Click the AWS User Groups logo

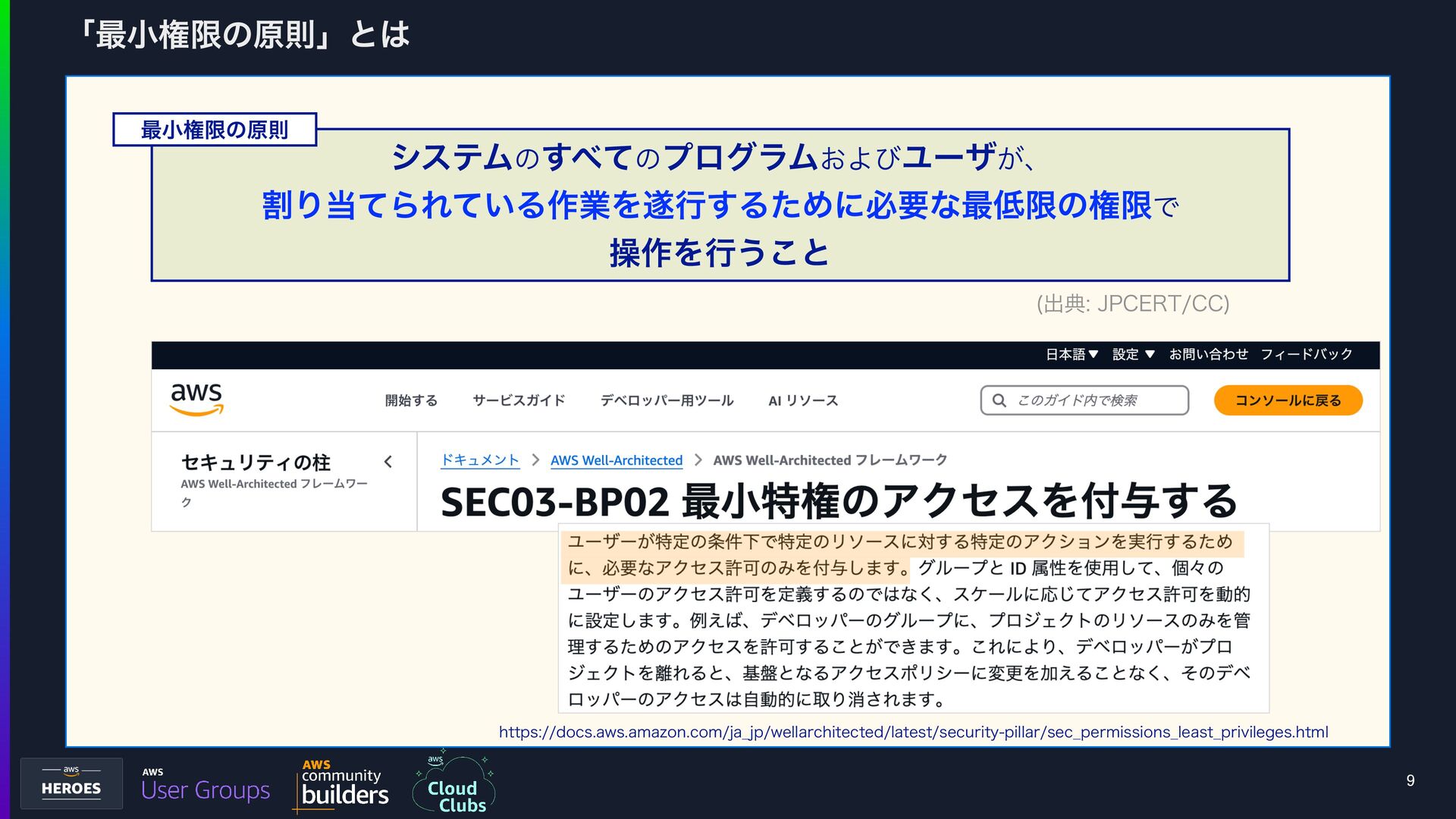tap(206, 785)
